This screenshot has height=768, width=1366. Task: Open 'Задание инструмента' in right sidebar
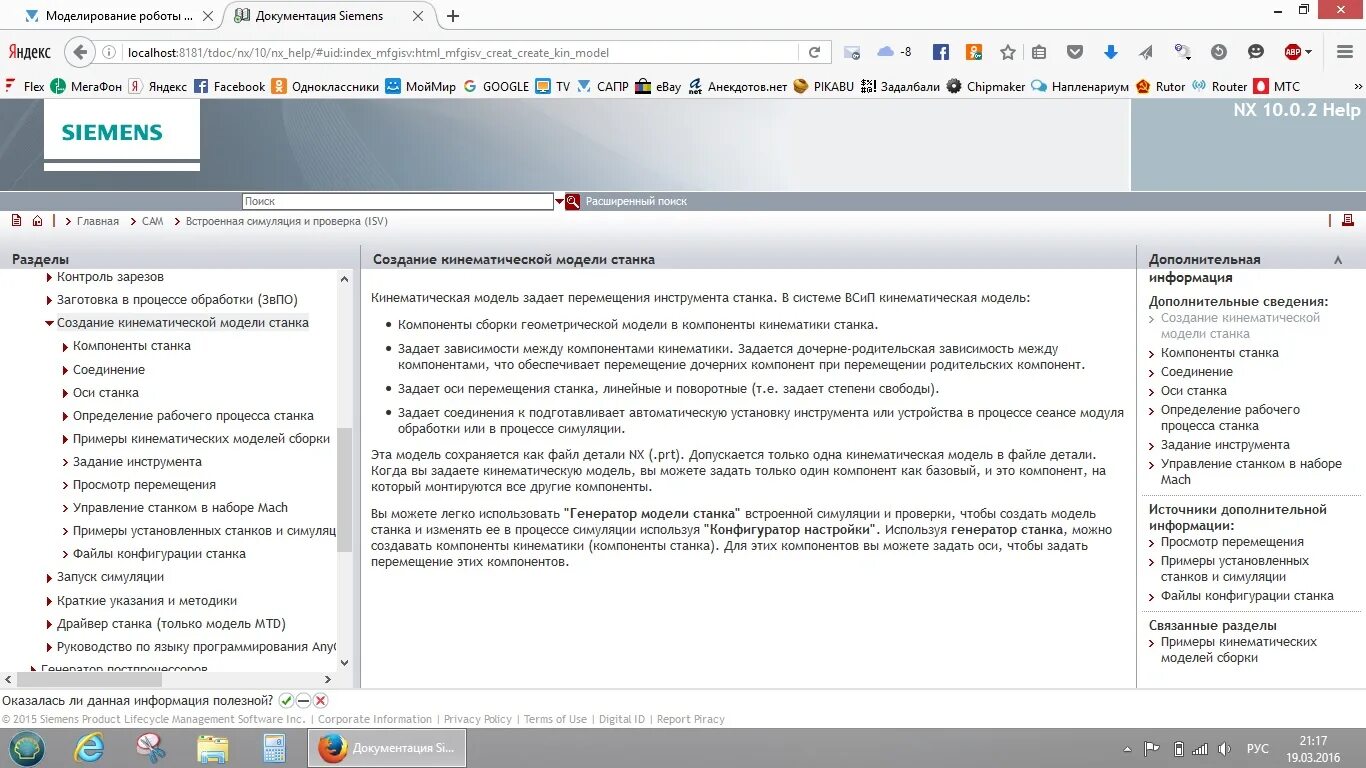click(1225, 445)
